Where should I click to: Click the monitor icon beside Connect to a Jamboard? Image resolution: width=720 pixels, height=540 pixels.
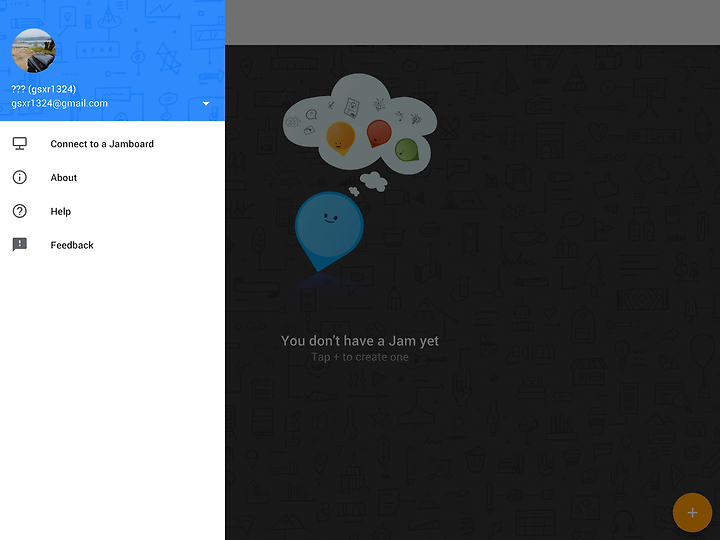pyautogui.click(x=20, y=144)
